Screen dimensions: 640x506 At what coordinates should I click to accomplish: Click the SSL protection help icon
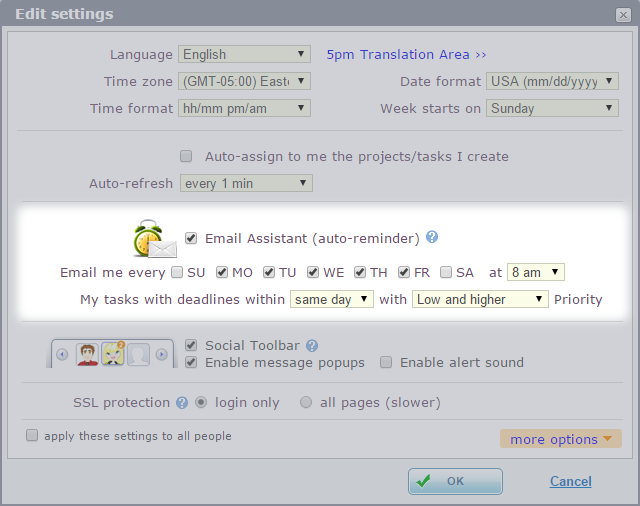click(182, 403)
